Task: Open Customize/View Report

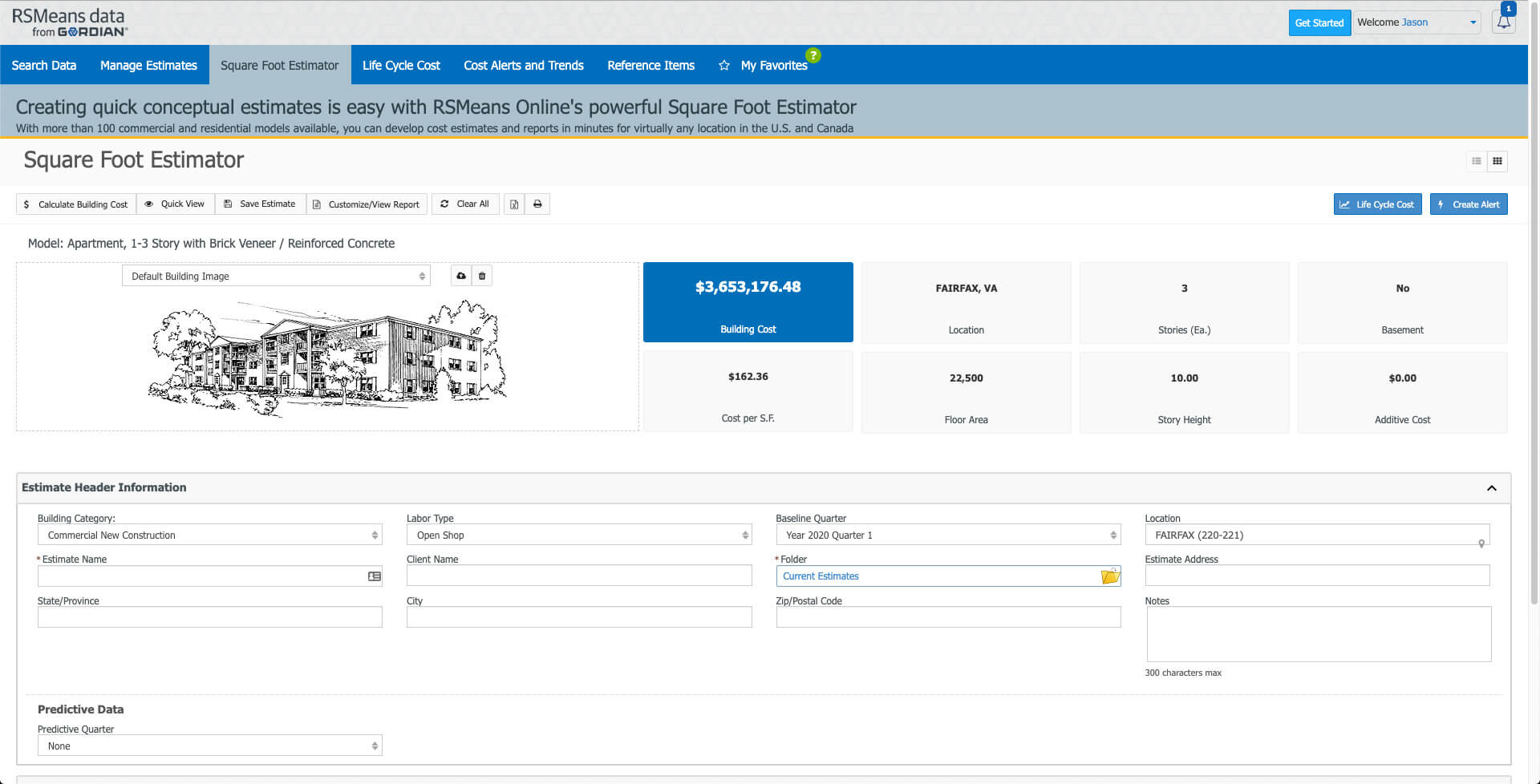Action: (367, 204)
